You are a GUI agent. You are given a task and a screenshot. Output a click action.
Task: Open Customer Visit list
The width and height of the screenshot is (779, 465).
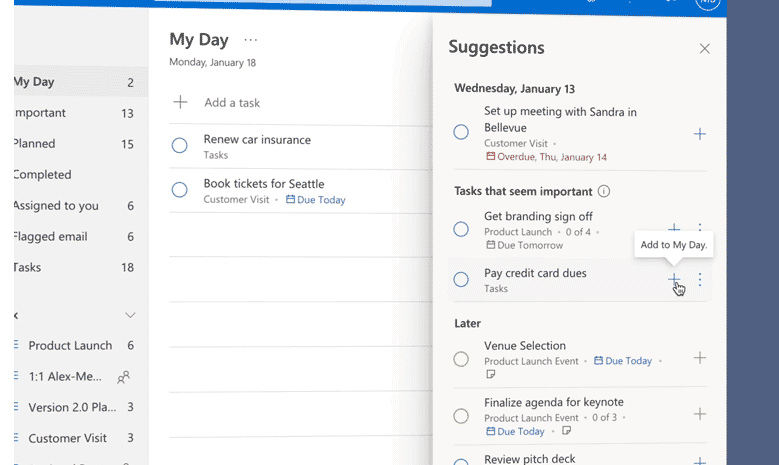(81, 438)
